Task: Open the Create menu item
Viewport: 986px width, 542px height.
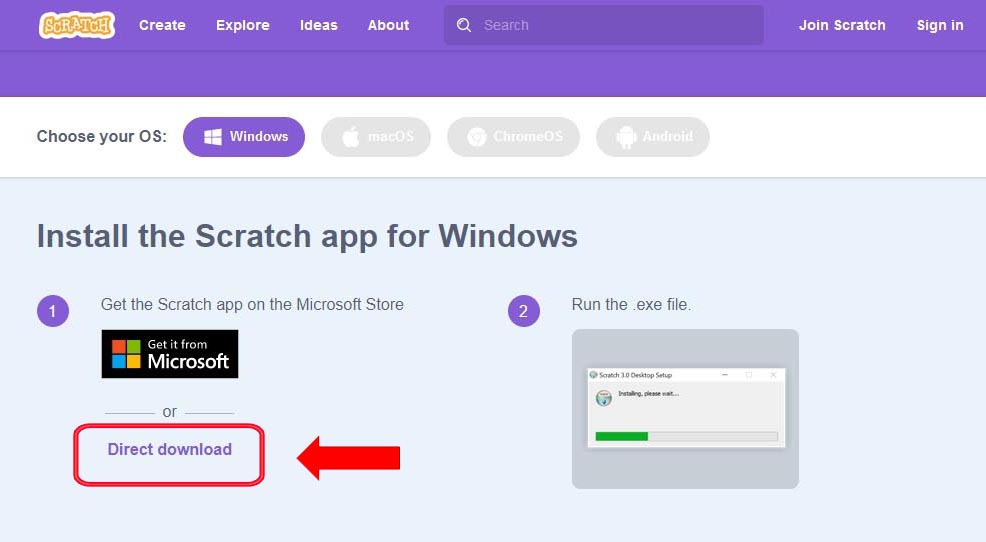Action: tap(162, 25)
